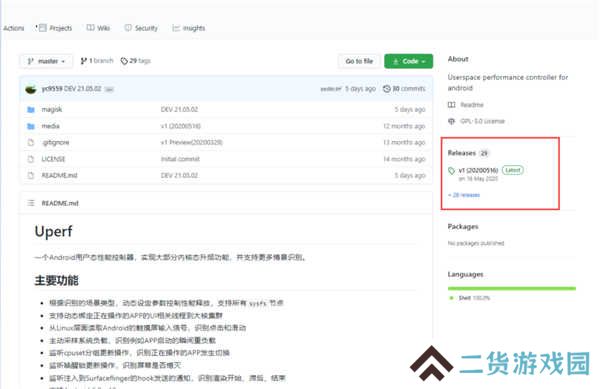Click the Latest release badge
Screen dimensions: 600x389
[512, 170]
